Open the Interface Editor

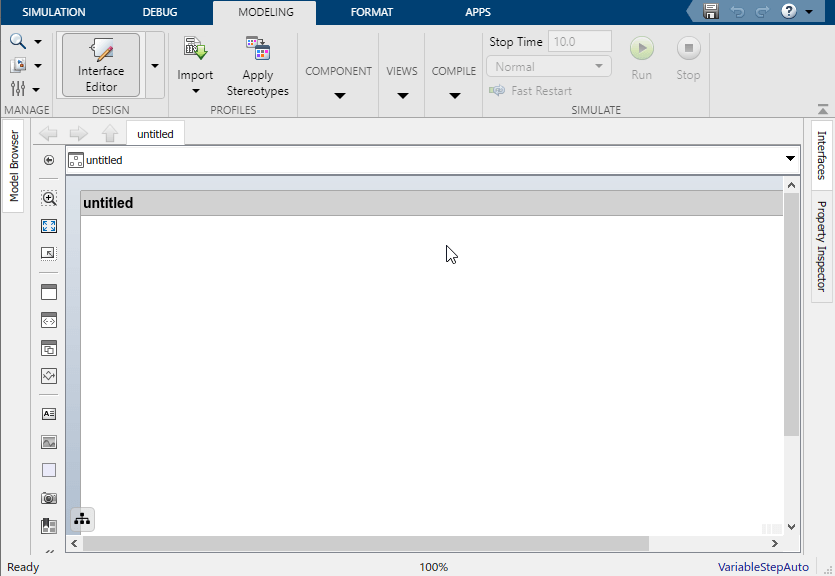(x=99, y=65)
